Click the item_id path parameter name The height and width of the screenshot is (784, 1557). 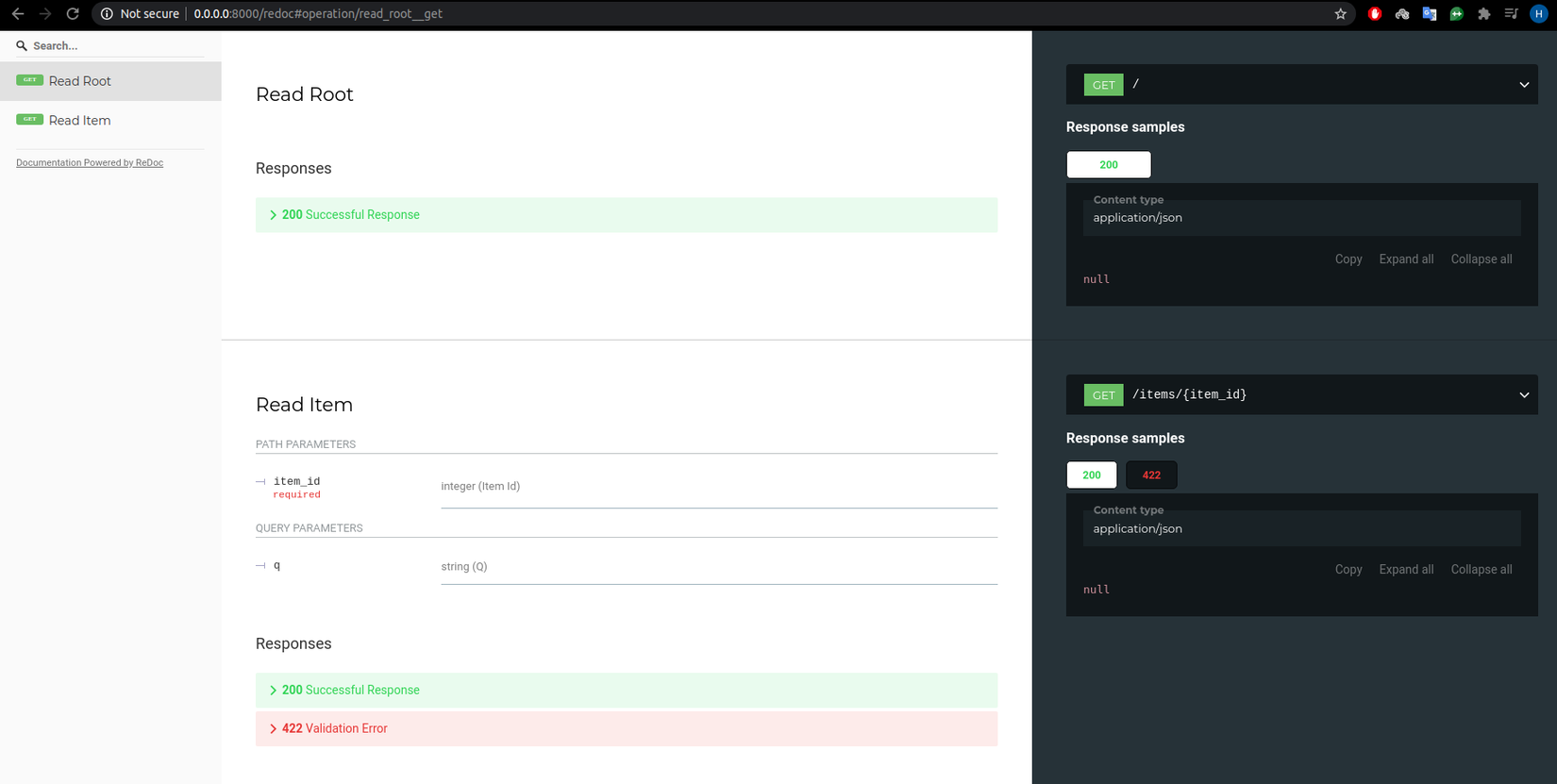pos(296,481)
